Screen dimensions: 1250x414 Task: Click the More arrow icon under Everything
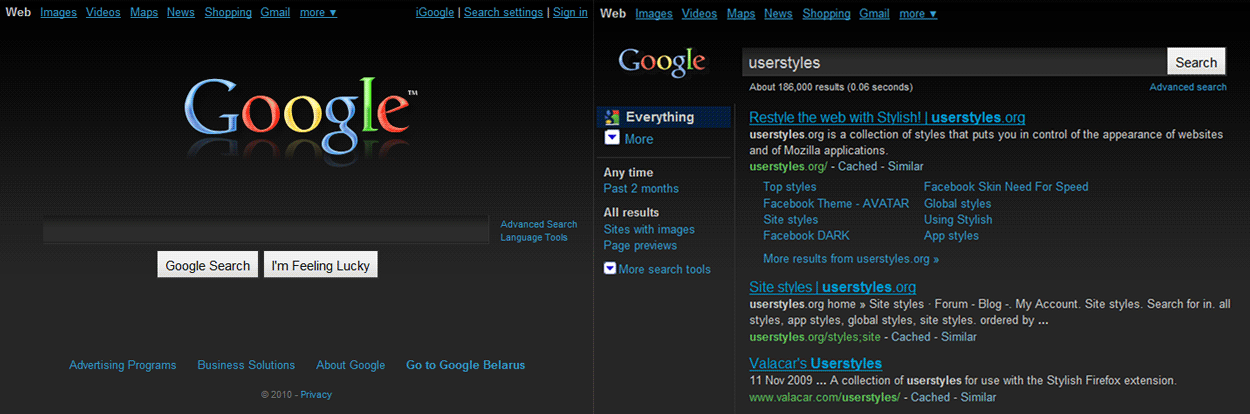point(612,139)
